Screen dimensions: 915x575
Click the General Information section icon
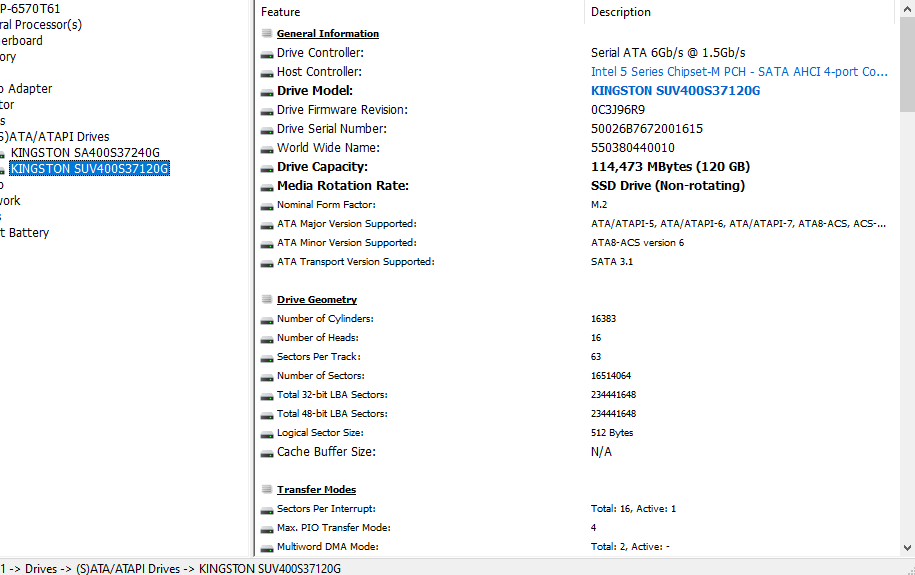click(267, 33)
